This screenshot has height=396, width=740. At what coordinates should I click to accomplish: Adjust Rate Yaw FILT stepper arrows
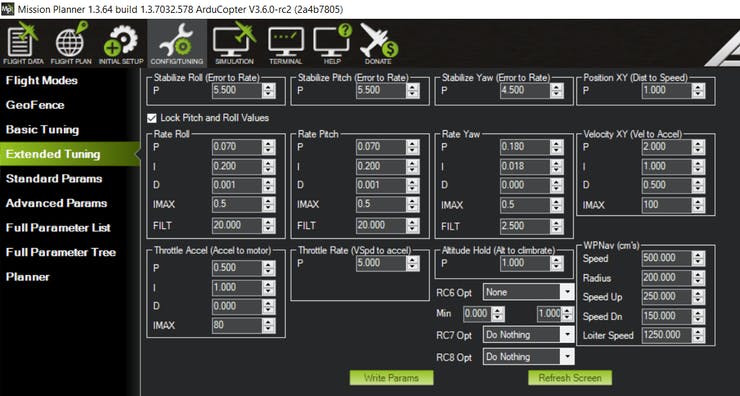click(x=556, y=226)
